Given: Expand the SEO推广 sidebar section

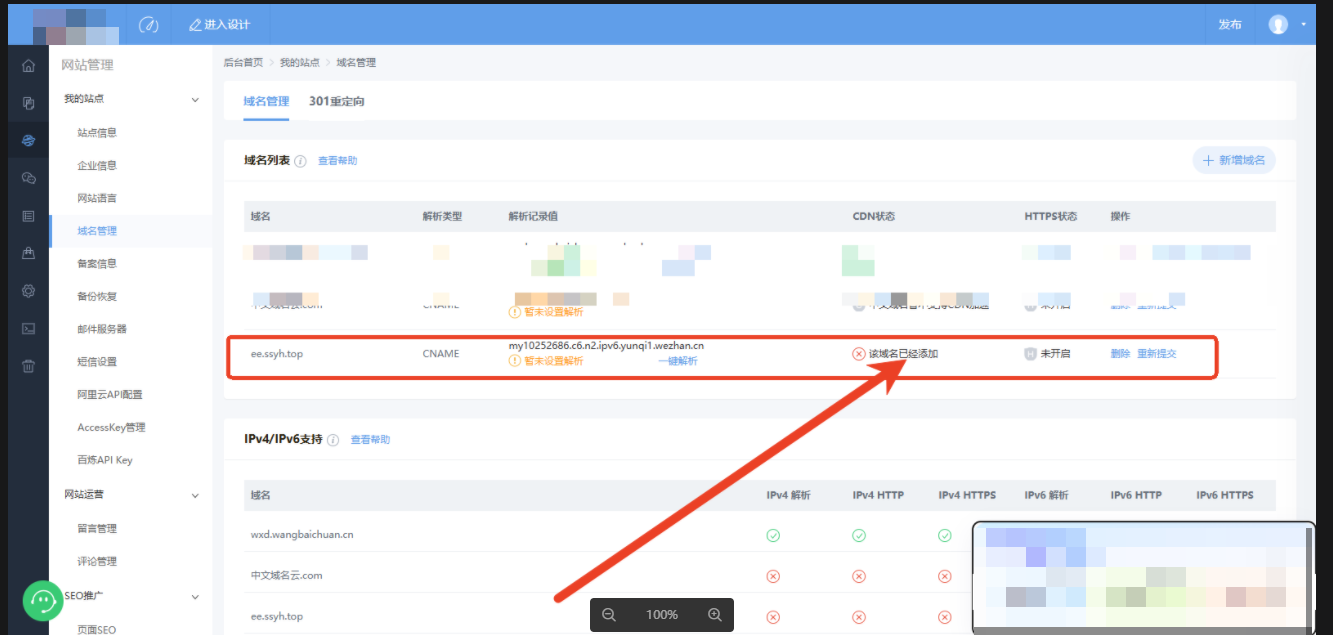Looking at the screenshot, I should tap(195, 597).
